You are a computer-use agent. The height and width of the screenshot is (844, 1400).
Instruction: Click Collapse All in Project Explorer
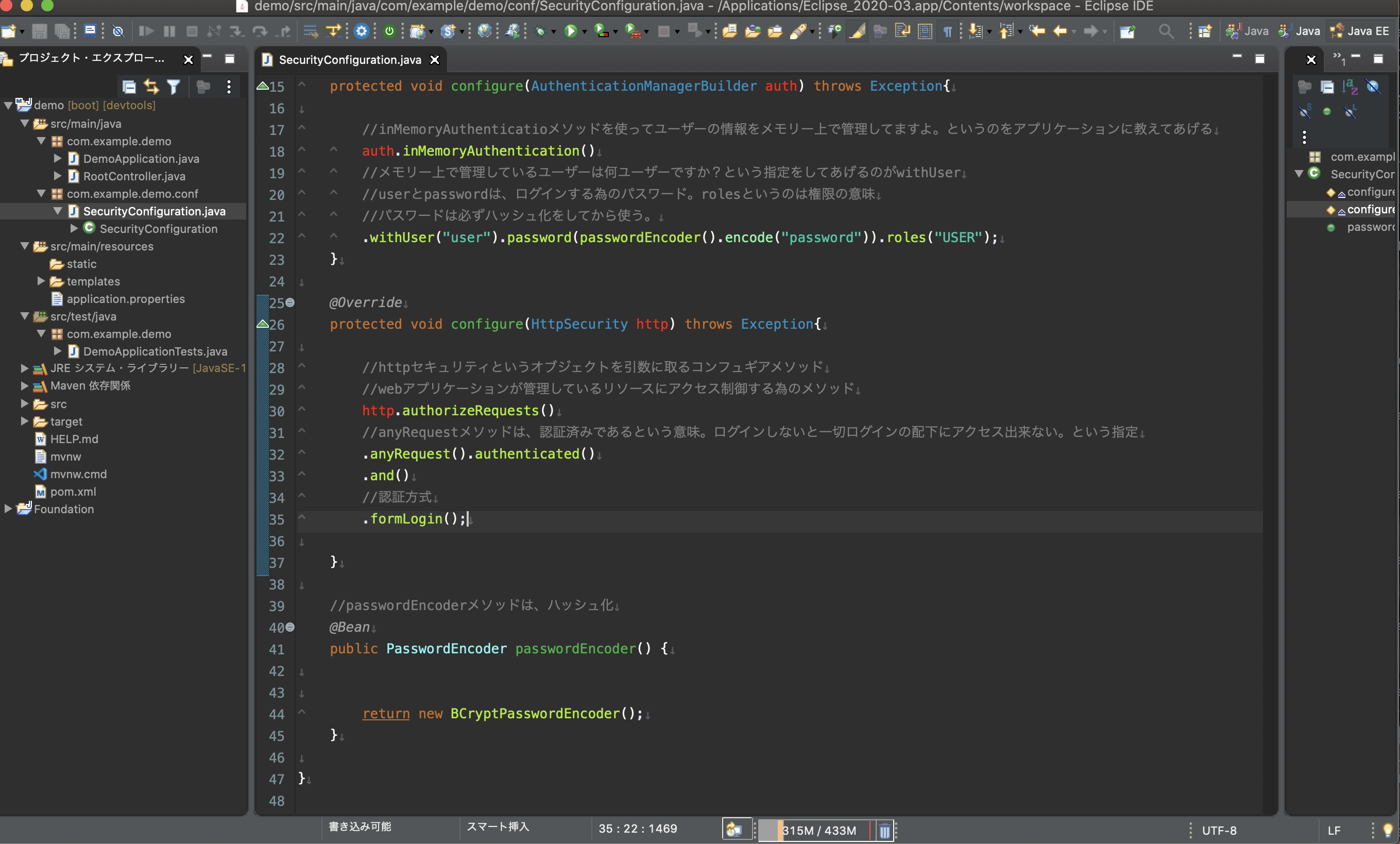pyautogui.click(x=129, y=87)
